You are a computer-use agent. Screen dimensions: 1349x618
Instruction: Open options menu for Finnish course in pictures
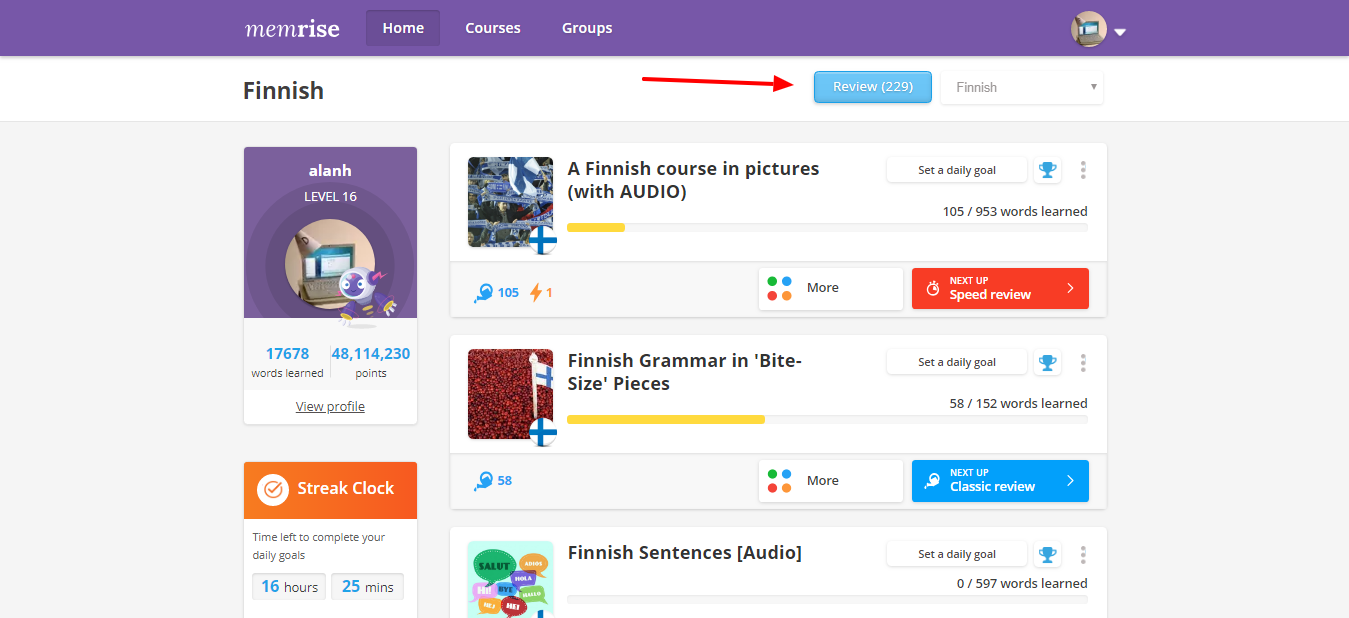1083,170
